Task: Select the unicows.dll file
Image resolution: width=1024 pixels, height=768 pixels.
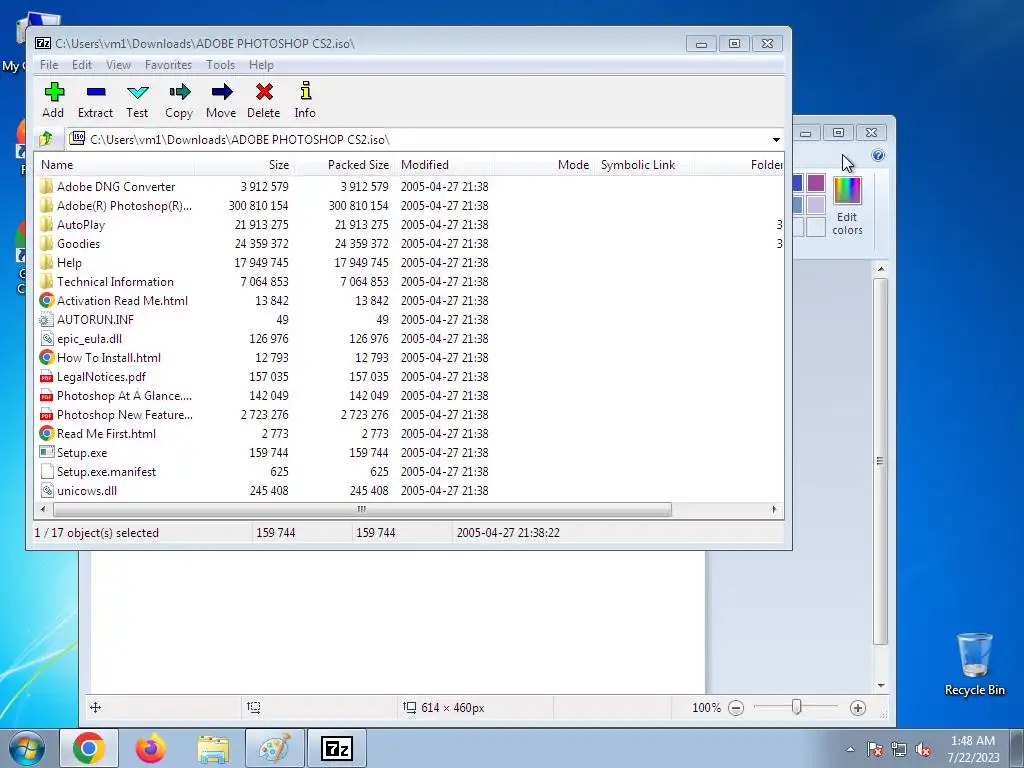Action: [x=87, y=490]
